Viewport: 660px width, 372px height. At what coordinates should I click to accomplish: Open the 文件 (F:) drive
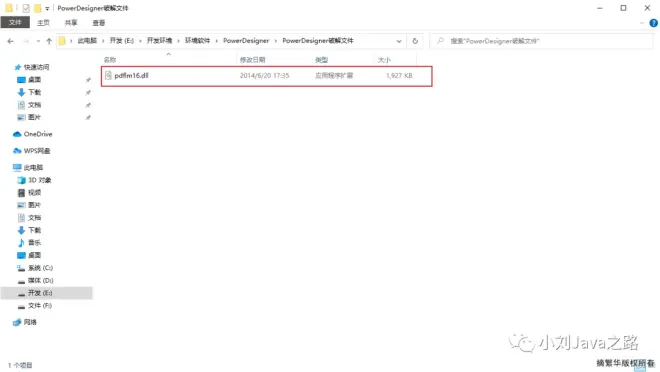(x=40, y=306)
